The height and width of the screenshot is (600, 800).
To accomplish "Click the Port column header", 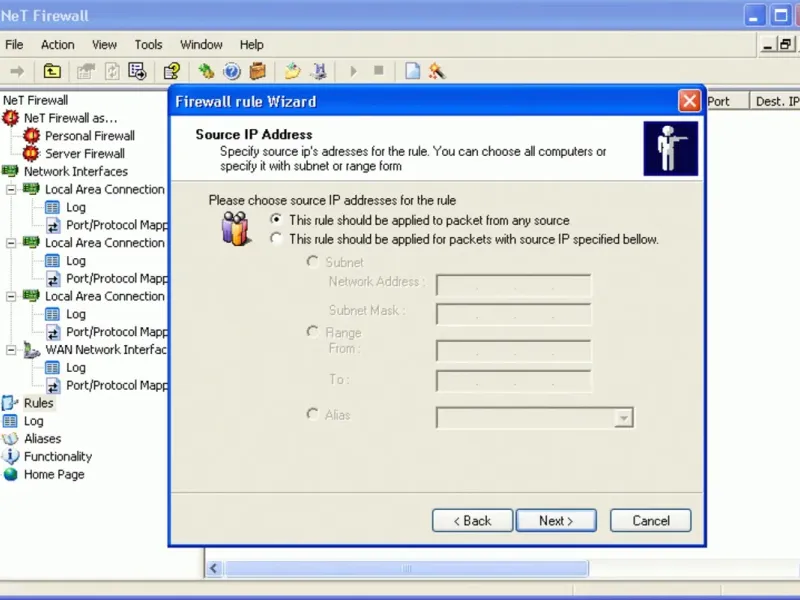I will tap(728, 101).
